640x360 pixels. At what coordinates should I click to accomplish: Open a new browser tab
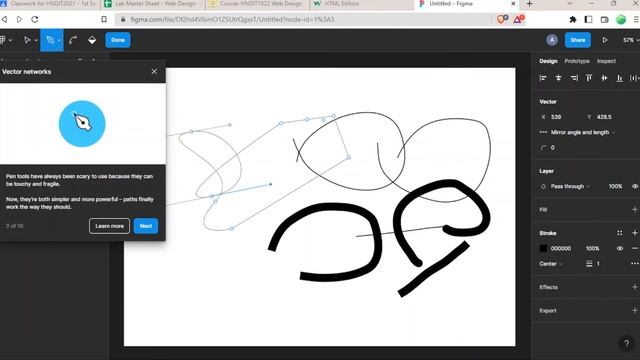529,4
